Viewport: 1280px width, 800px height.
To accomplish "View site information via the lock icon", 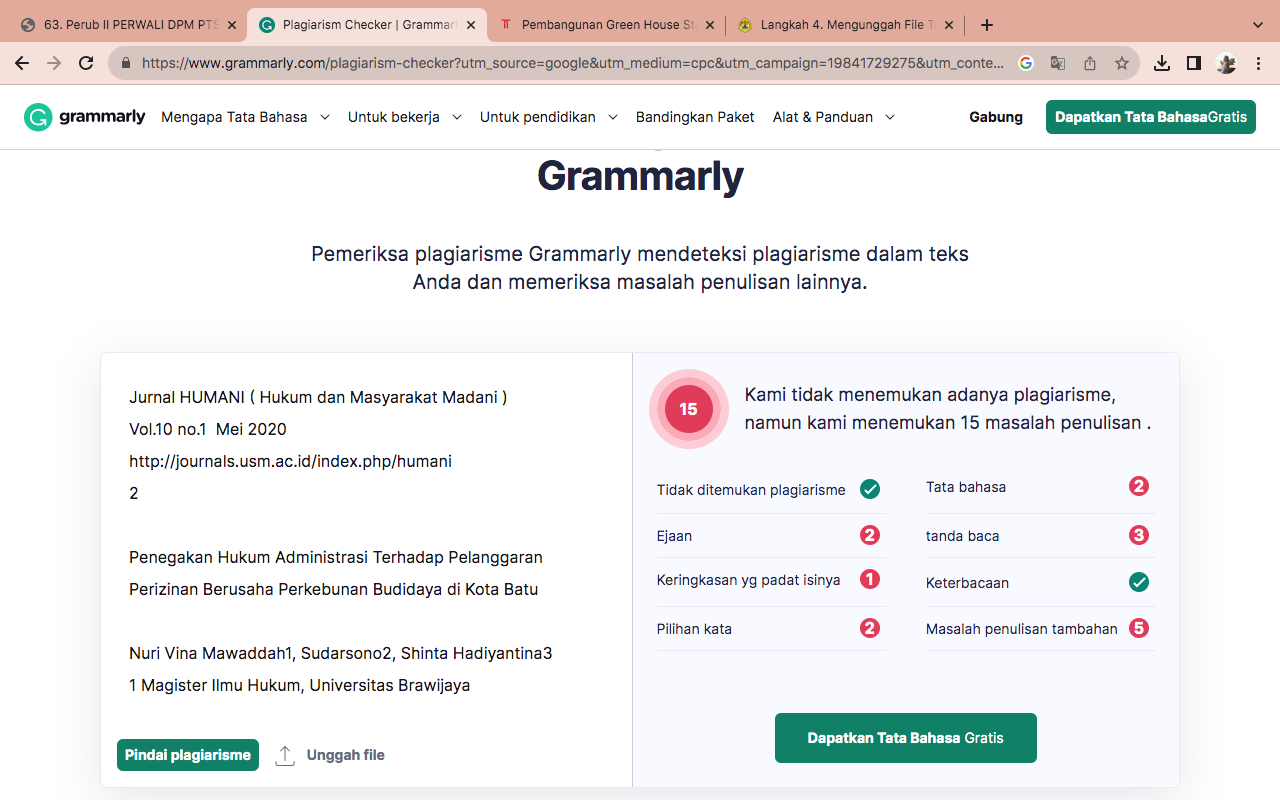I will [126, 63].
